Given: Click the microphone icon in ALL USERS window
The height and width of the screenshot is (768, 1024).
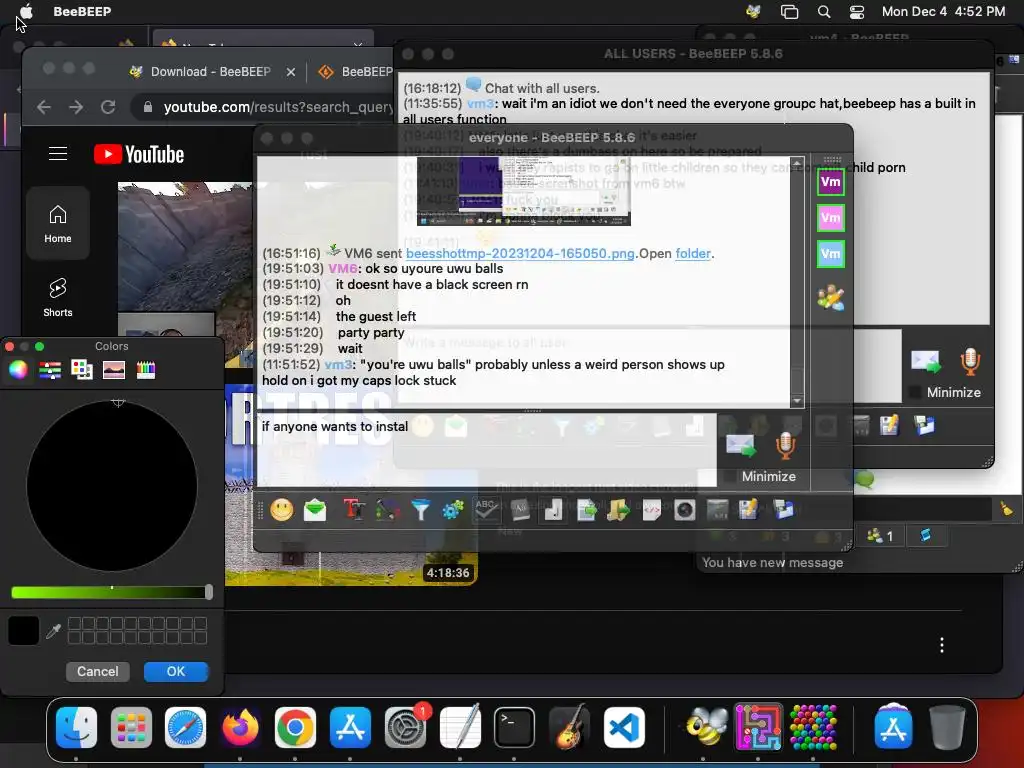Looking at the screenshot, I should 970,362.
